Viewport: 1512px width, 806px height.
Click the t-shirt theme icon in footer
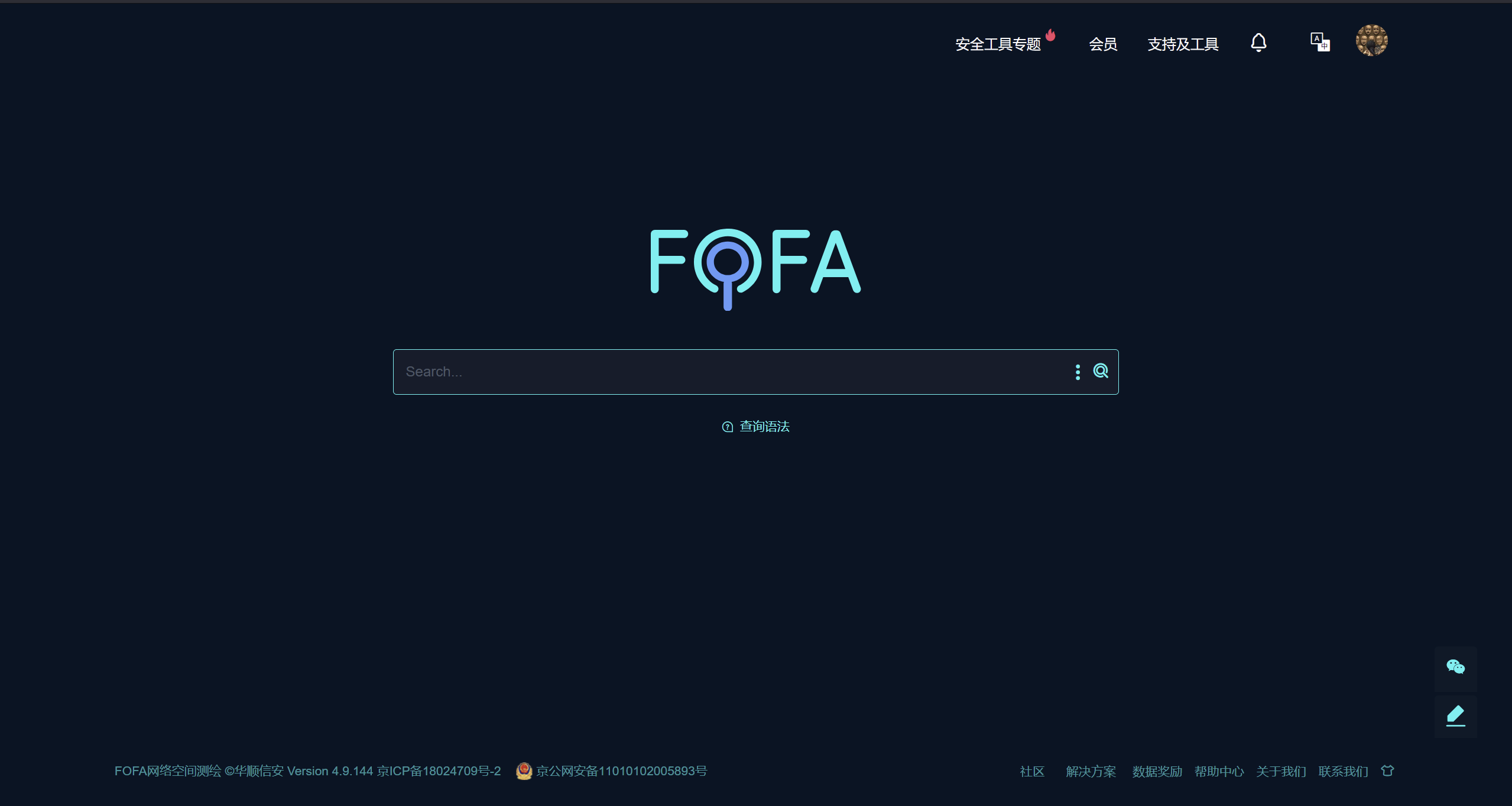pos(1387,771)
